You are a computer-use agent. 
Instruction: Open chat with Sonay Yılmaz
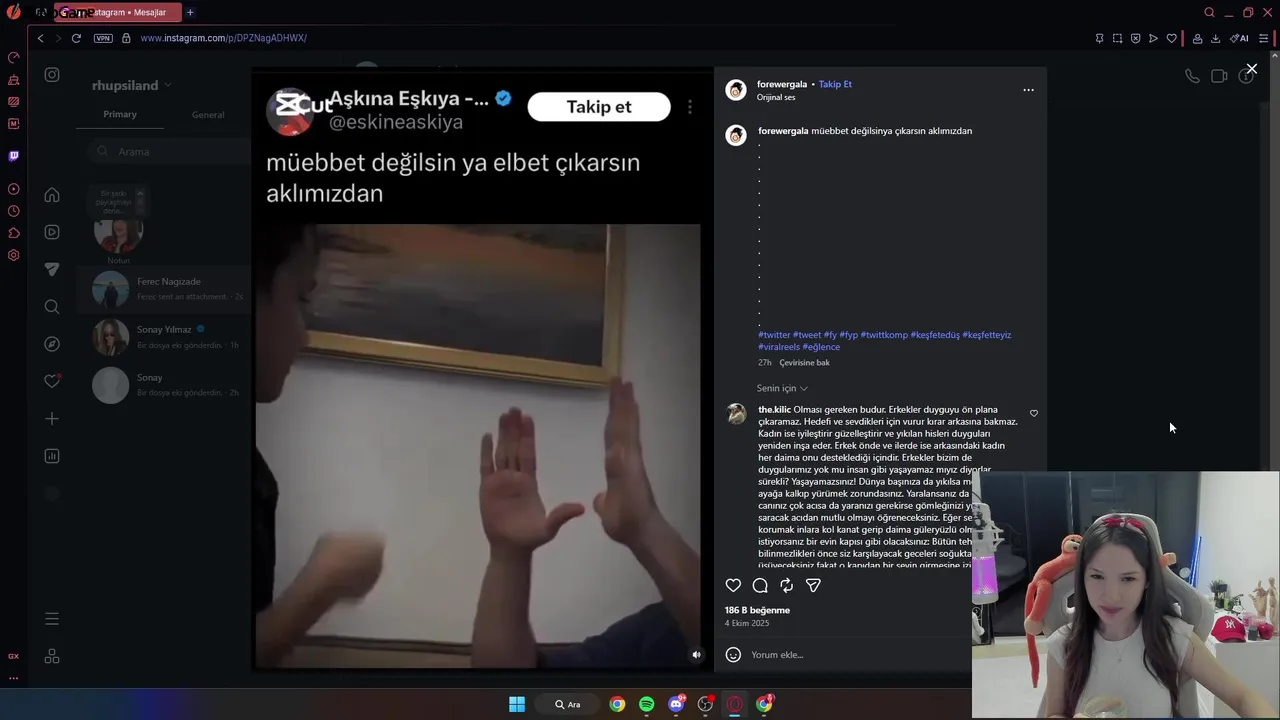165,337
